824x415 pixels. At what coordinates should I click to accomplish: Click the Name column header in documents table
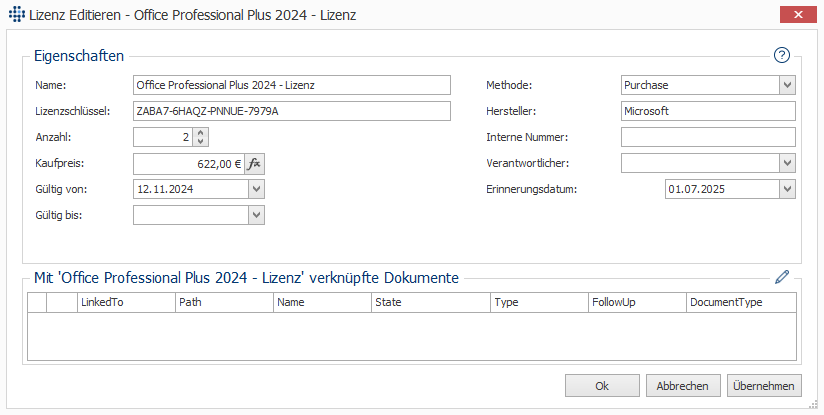(x=322, y=302)
